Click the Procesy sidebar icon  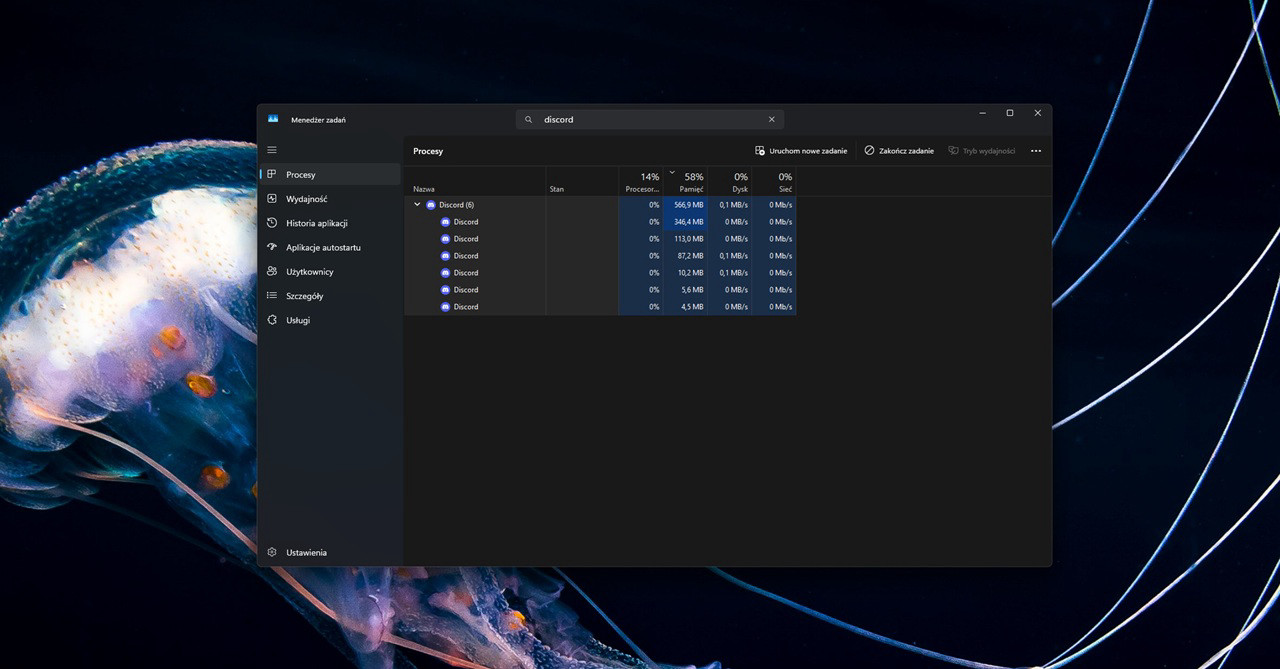[272, 175]
